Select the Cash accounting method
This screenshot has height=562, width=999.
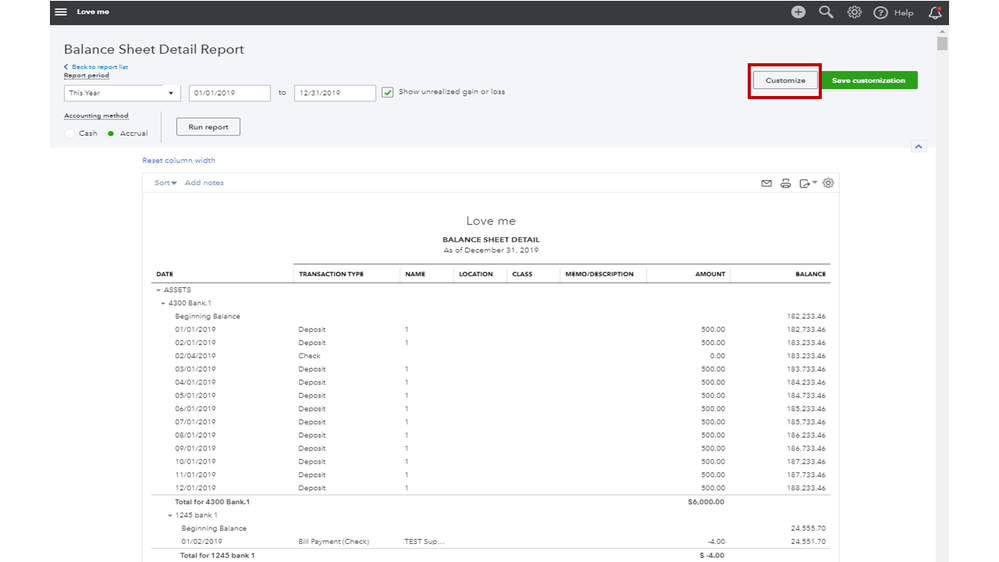click(x=70, y=133)
